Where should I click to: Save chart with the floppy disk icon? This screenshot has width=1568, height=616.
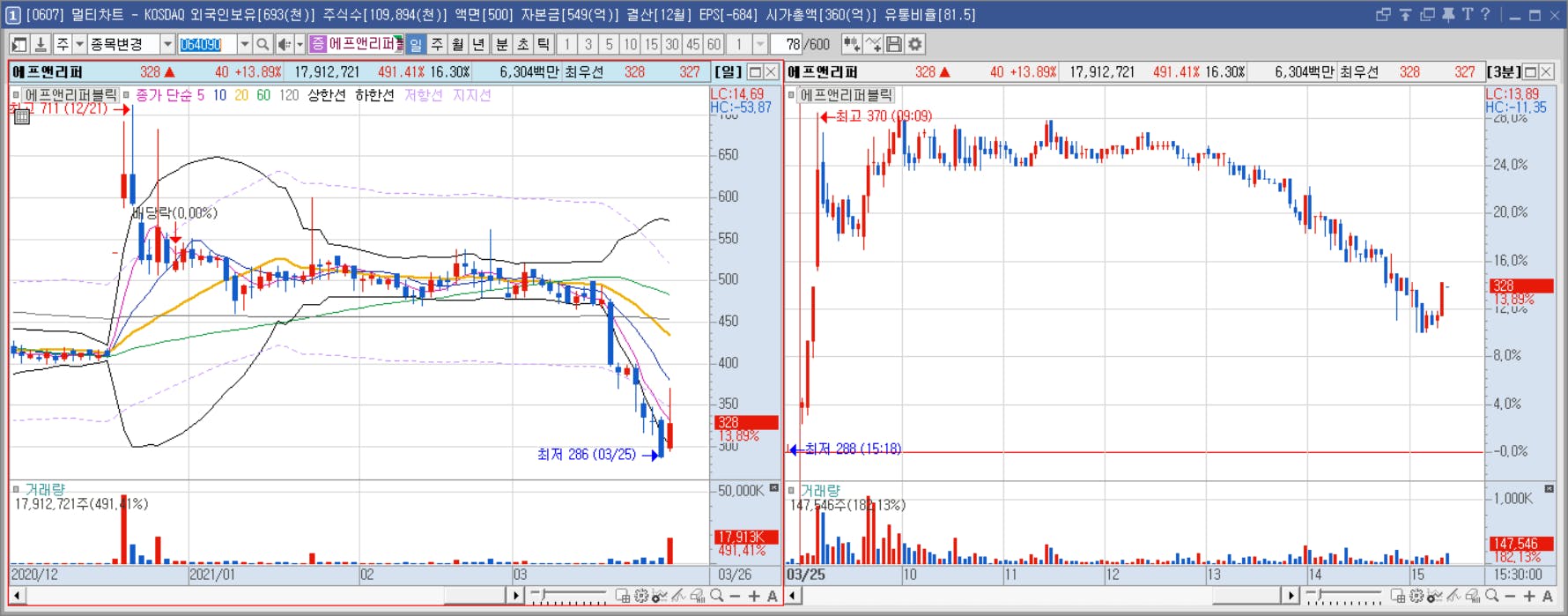[x=894, y=44]
